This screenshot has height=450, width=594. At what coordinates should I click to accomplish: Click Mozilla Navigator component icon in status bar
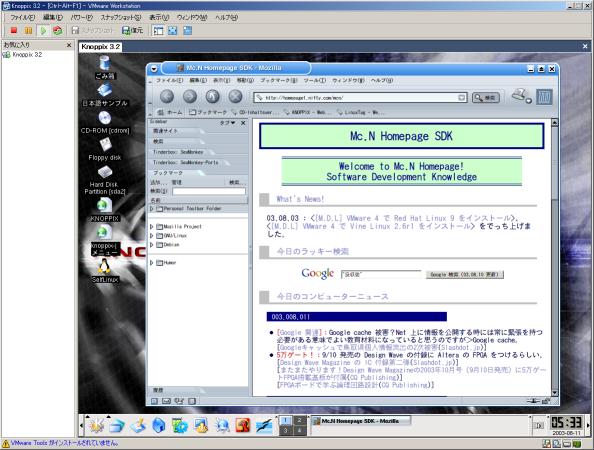click(x=155, y=401)
